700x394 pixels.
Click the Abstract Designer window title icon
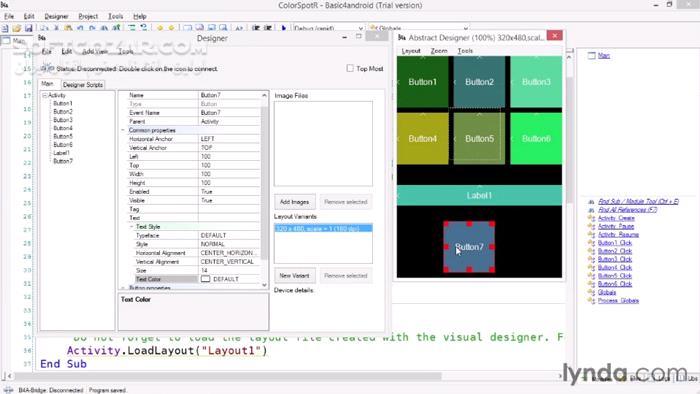click(402, 37)
